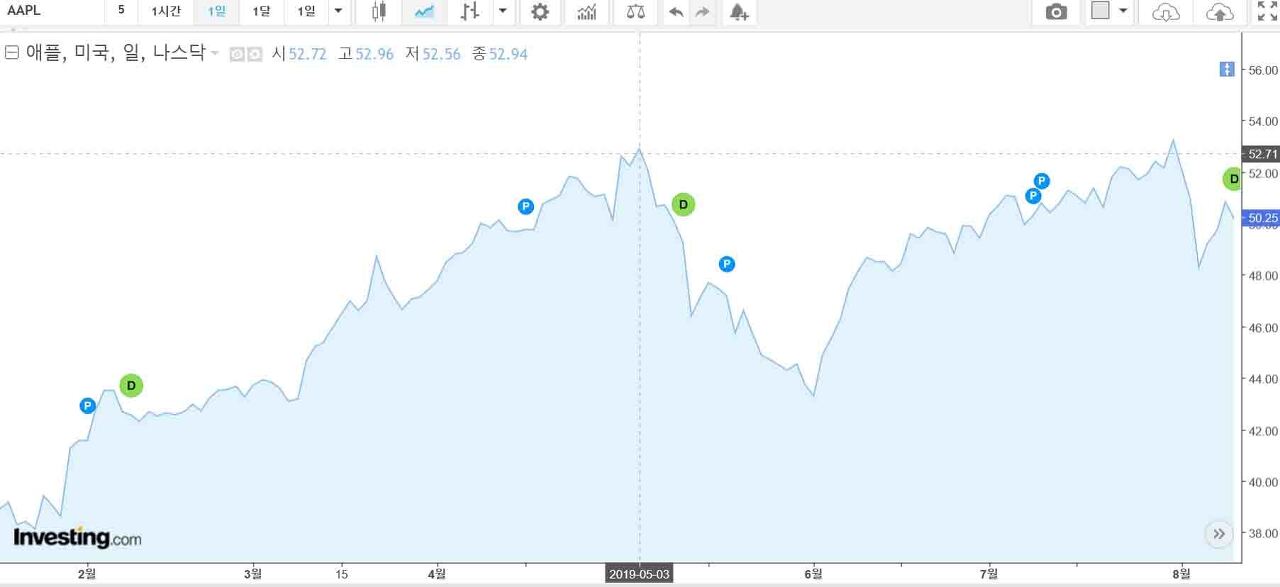Click the 7월 time axis label
Screen dimensions: 1280x587
point(989,574)
